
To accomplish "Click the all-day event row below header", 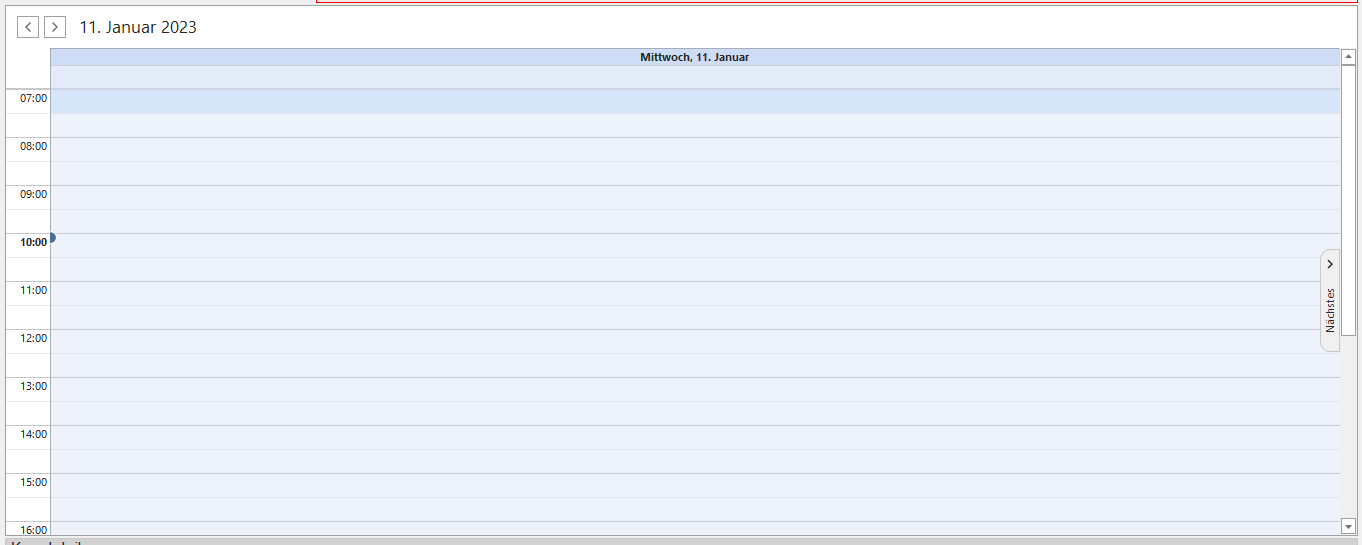I will click(x=694, y=77).
